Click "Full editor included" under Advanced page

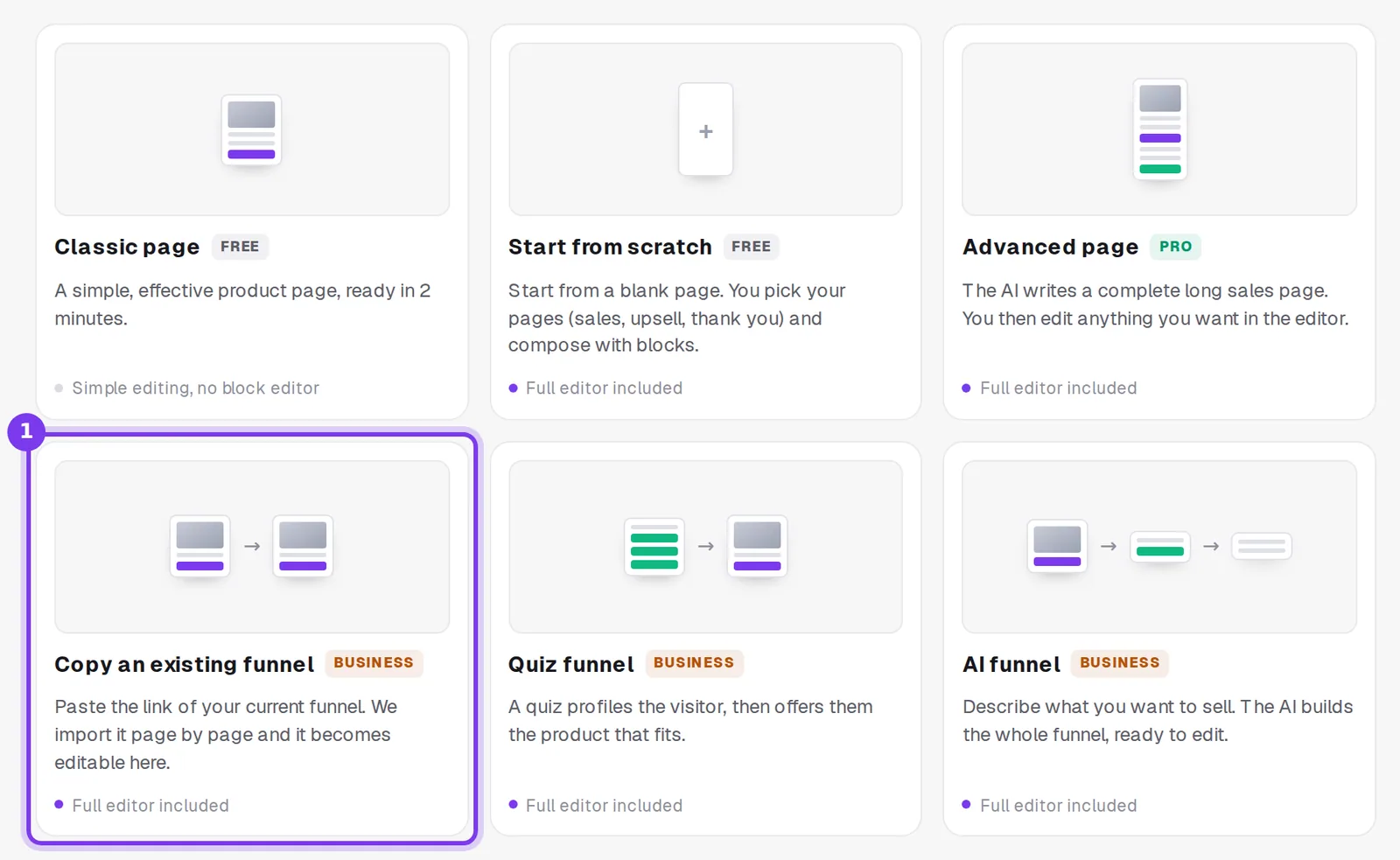tap(1058, 388)
